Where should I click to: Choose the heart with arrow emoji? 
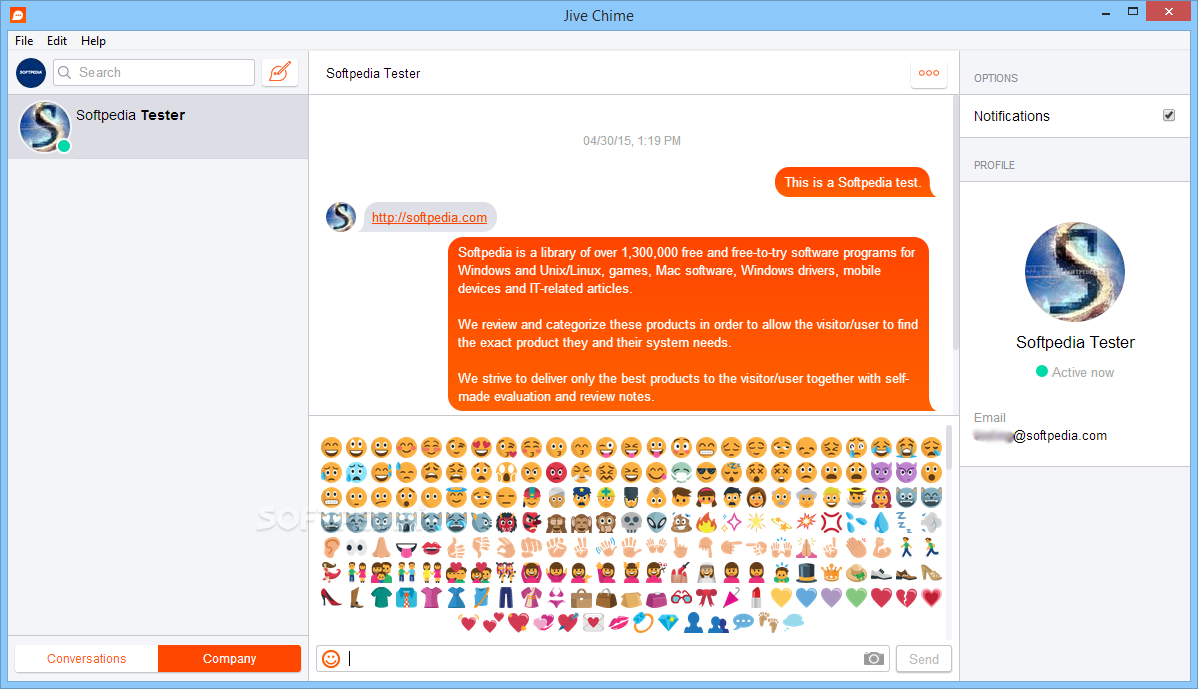(x=568, y=623)
